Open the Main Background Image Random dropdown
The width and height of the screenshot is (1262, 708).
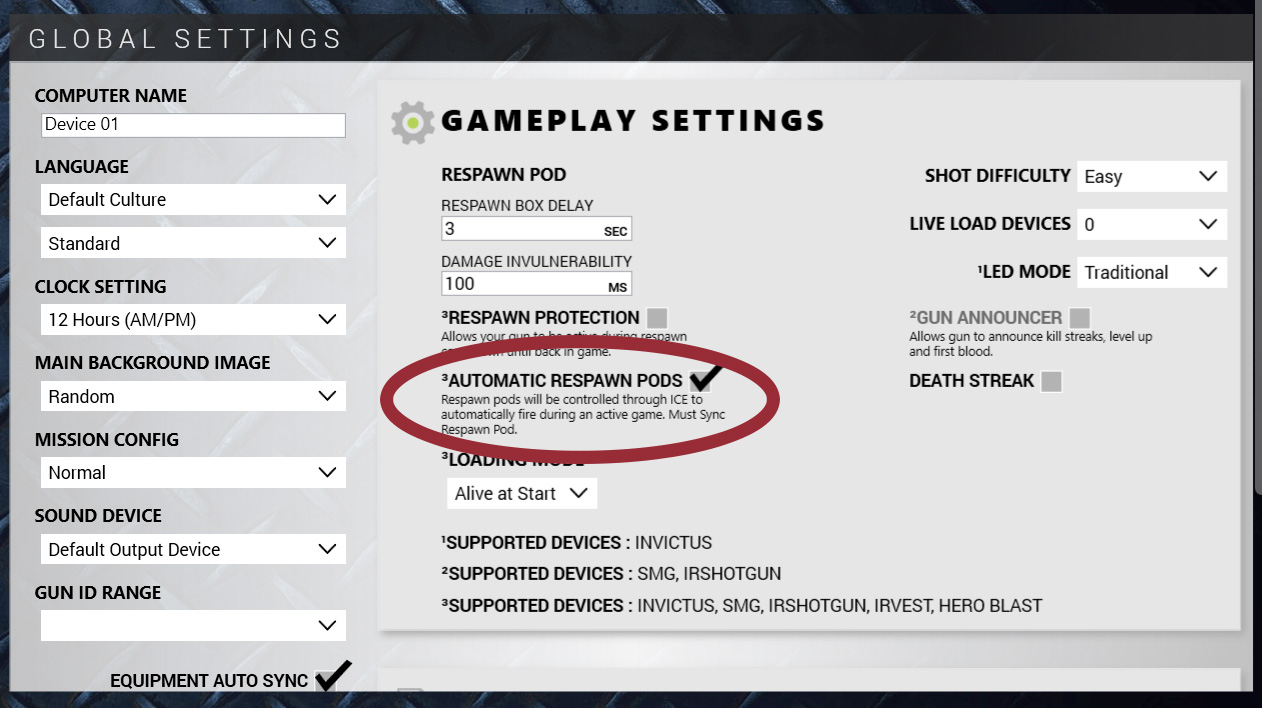point(193,396)
